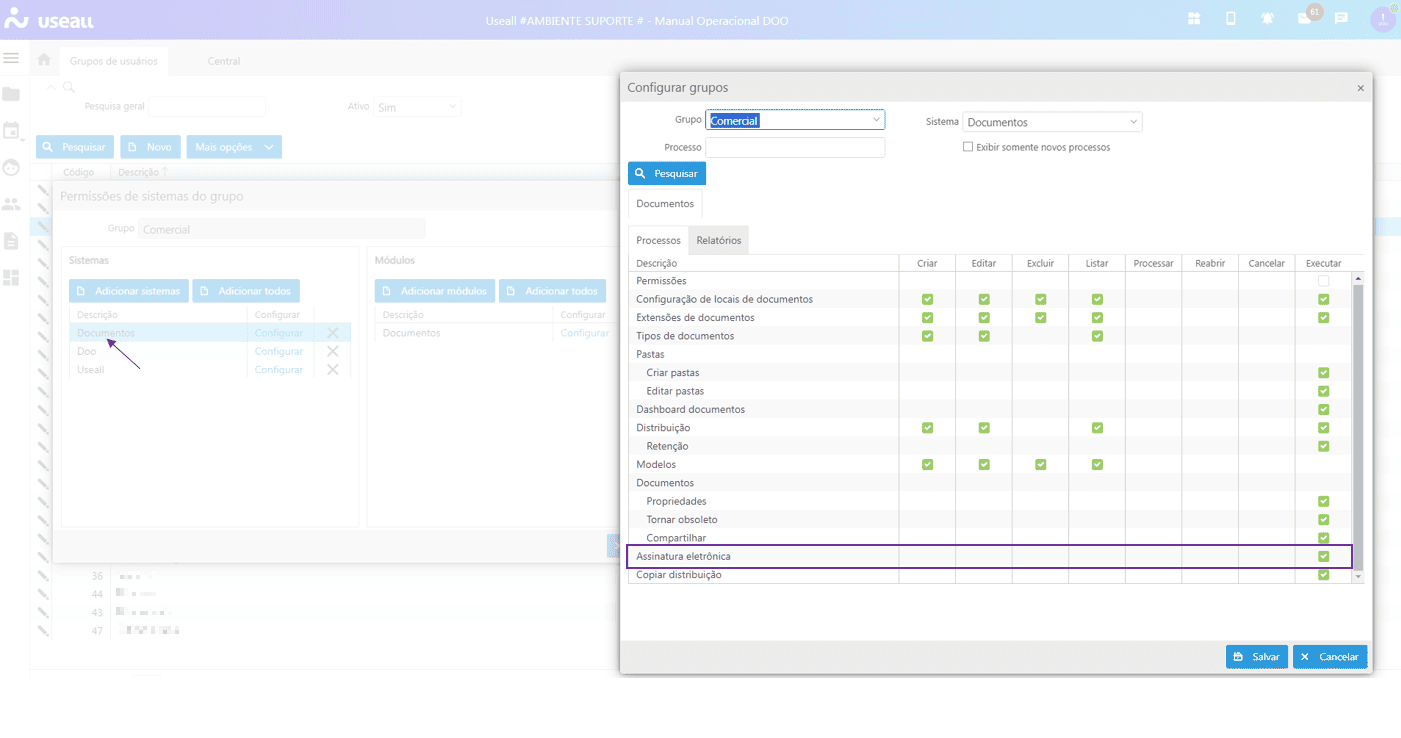The image size is (1401, 738).
Task: Save changes with the Salvar button
Action: click(x=1257, y=657)
